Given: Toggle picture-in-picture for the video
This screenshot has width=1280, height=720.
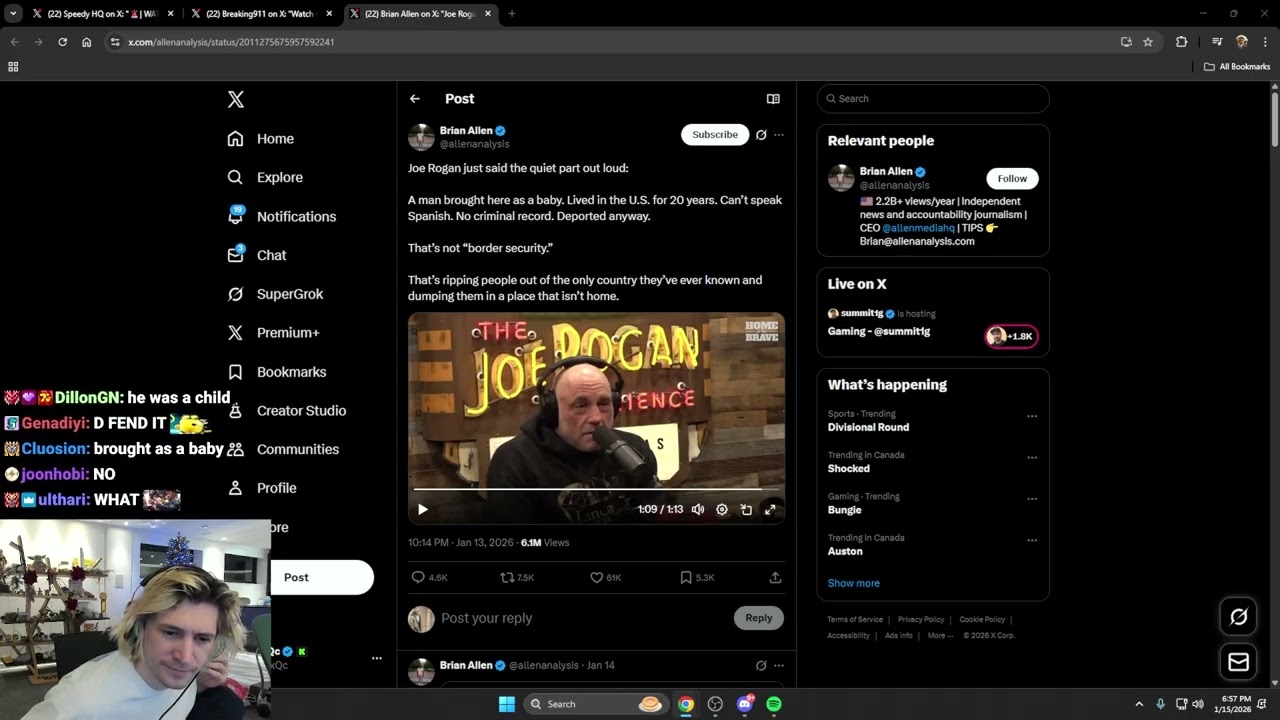Looking at the screenshot, I should [x=746, y=509].
